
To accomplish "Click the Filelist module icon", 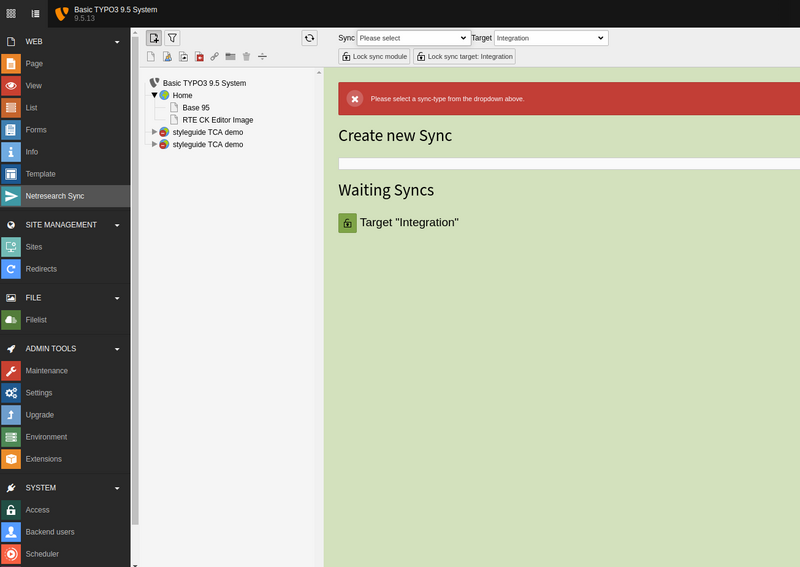I will point(11,319).
